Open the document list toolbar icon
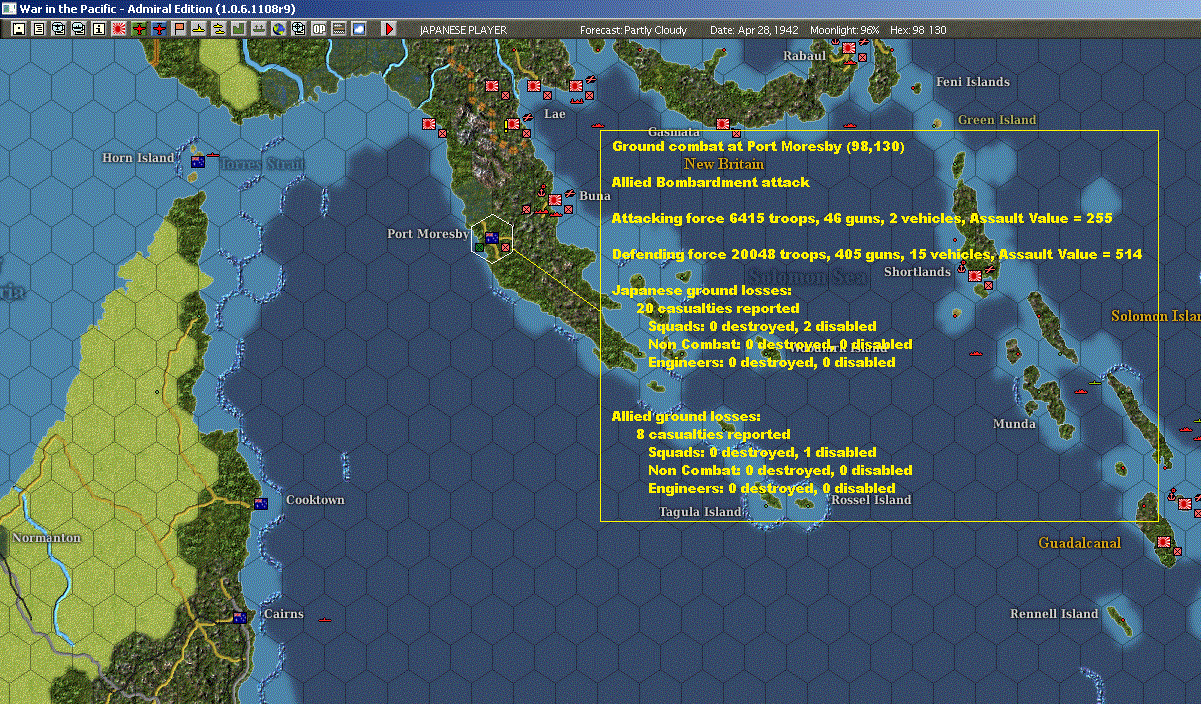The width and height of the screenshot is (1201, 704). tap(39, 29)
